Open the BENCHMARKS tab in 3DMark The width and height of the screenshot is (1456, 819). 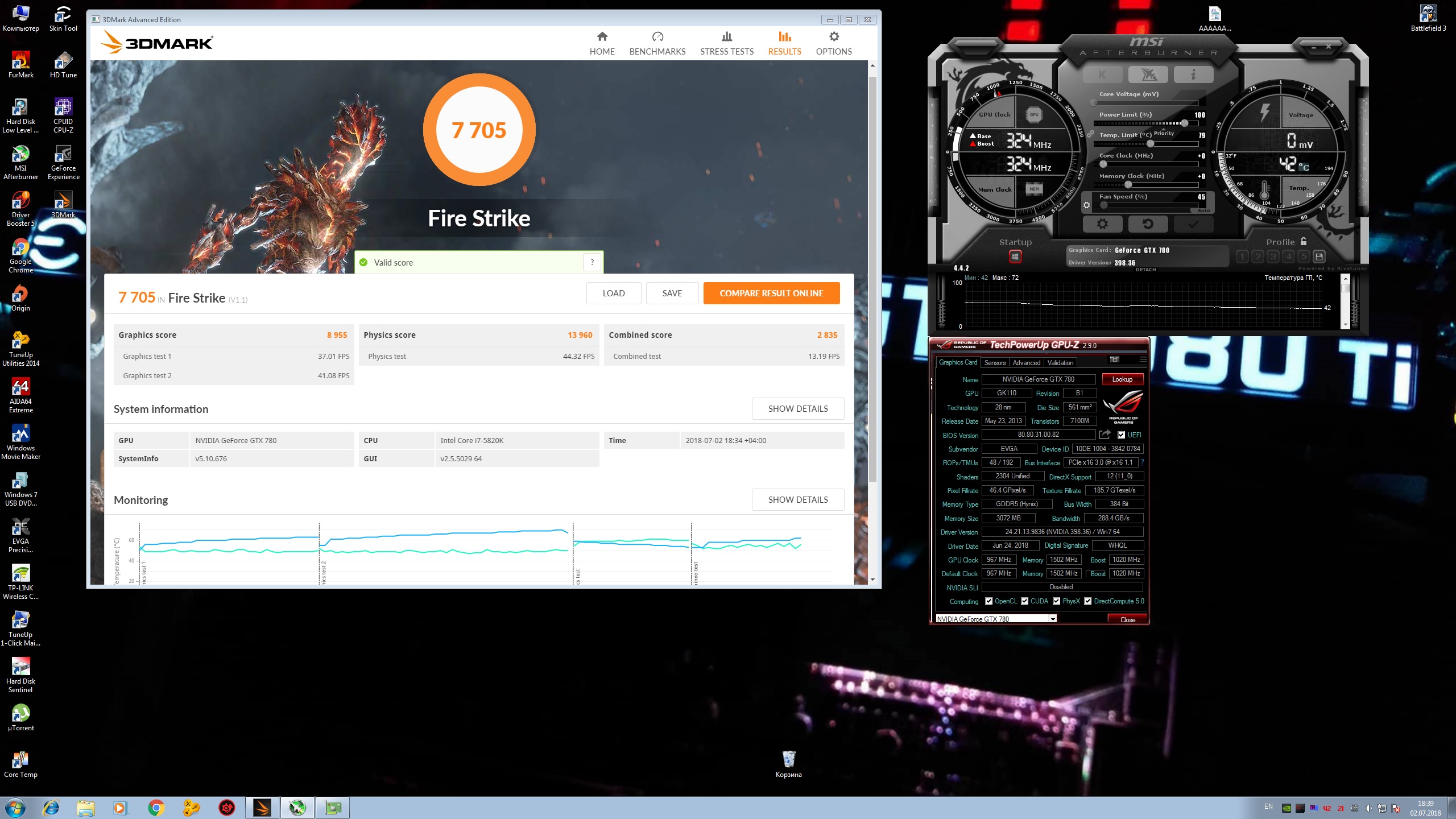657,44
